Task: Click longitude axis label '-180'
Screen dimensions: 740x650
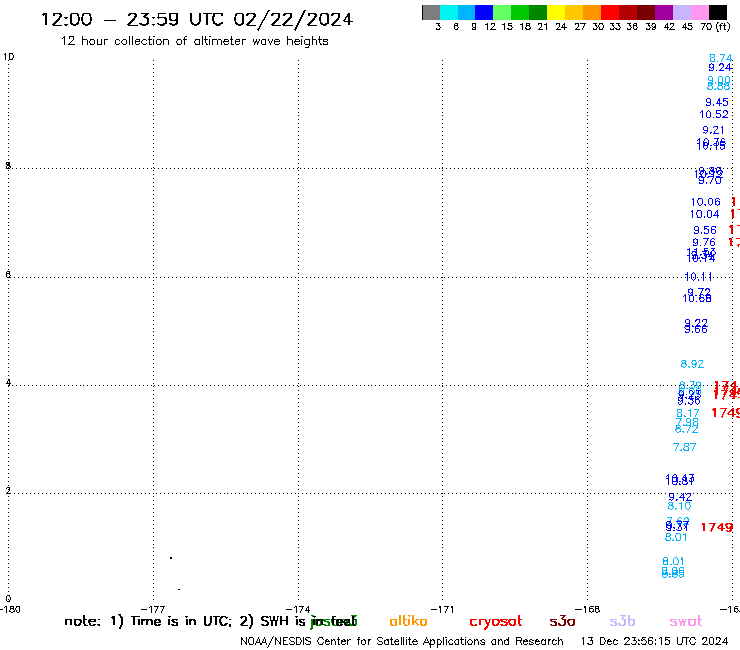Action: click(10, 609)
